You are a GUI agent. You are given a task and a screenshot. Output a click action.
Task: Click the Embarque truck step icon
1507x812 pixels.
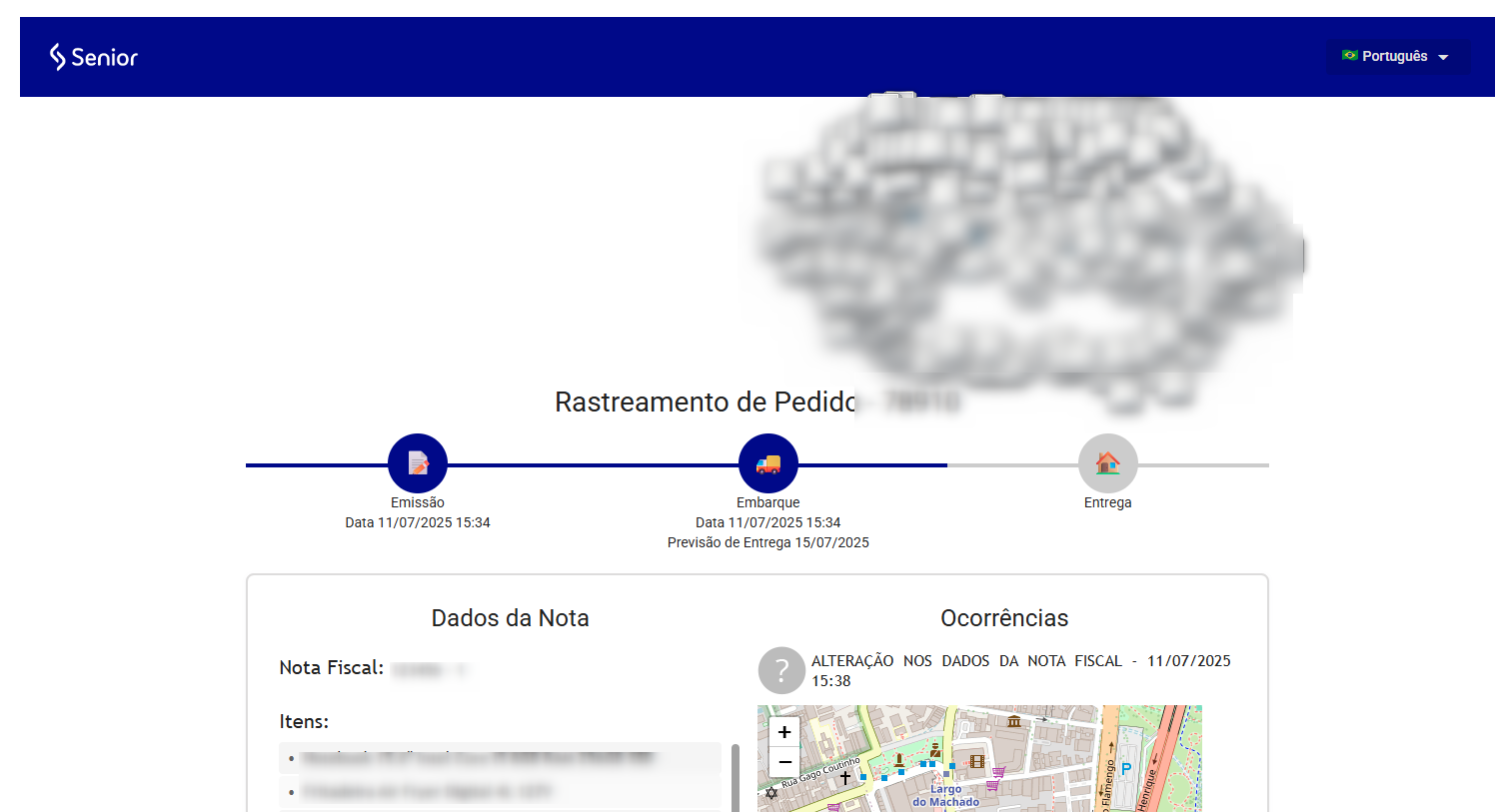[767, 463]
